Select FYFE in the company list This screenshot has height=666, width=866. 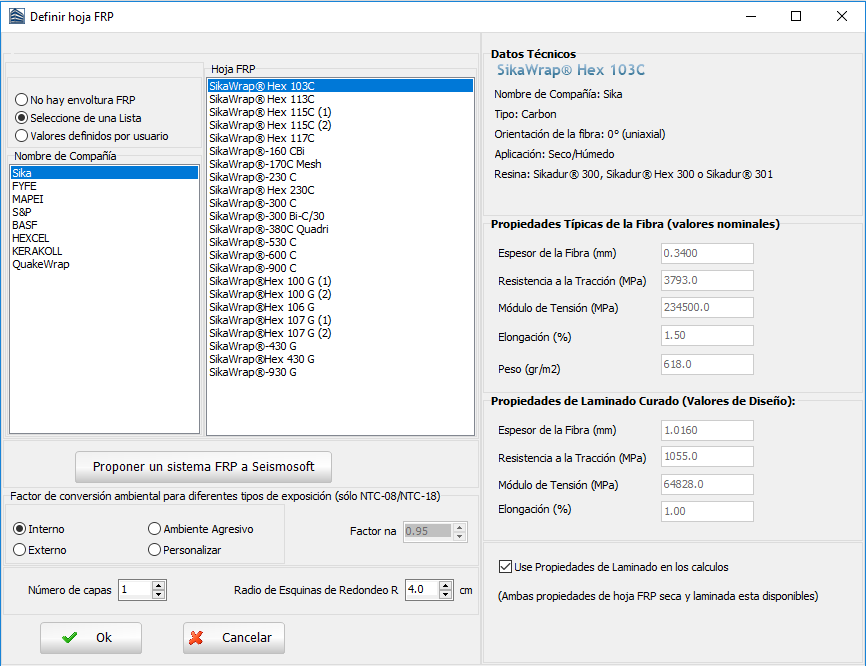26,186
